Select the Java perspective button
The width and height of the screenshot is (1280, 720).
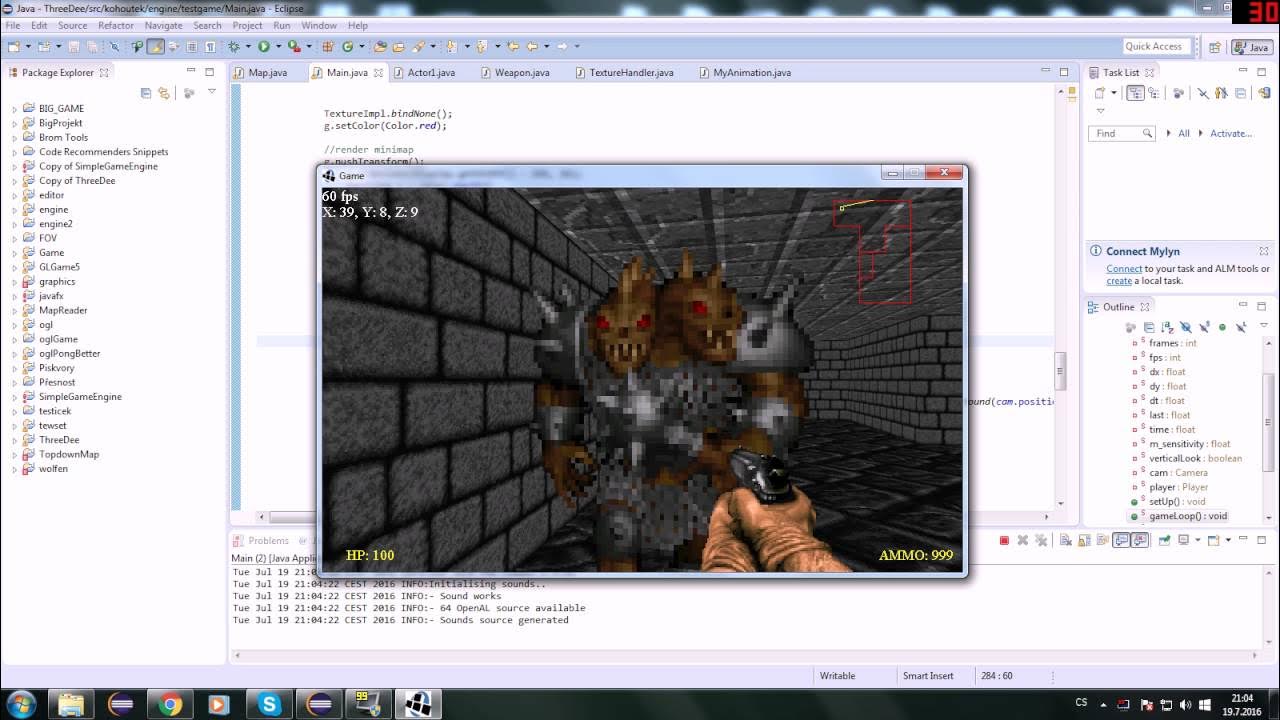pyautogui.click(x=1252, y=47)
